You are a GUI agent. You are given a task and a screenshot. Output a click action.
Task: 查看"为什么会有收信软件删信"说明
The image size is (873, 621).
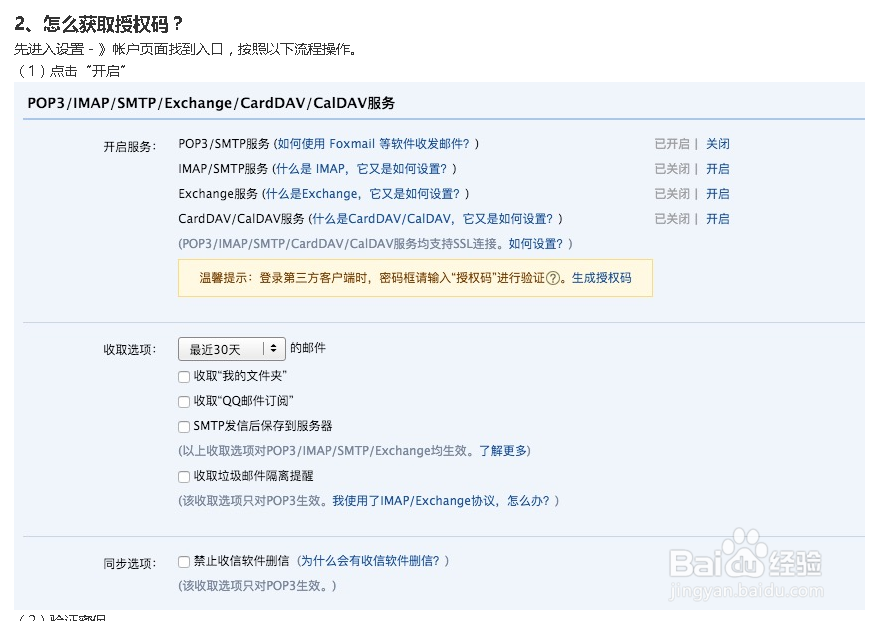tap(372, 560)
